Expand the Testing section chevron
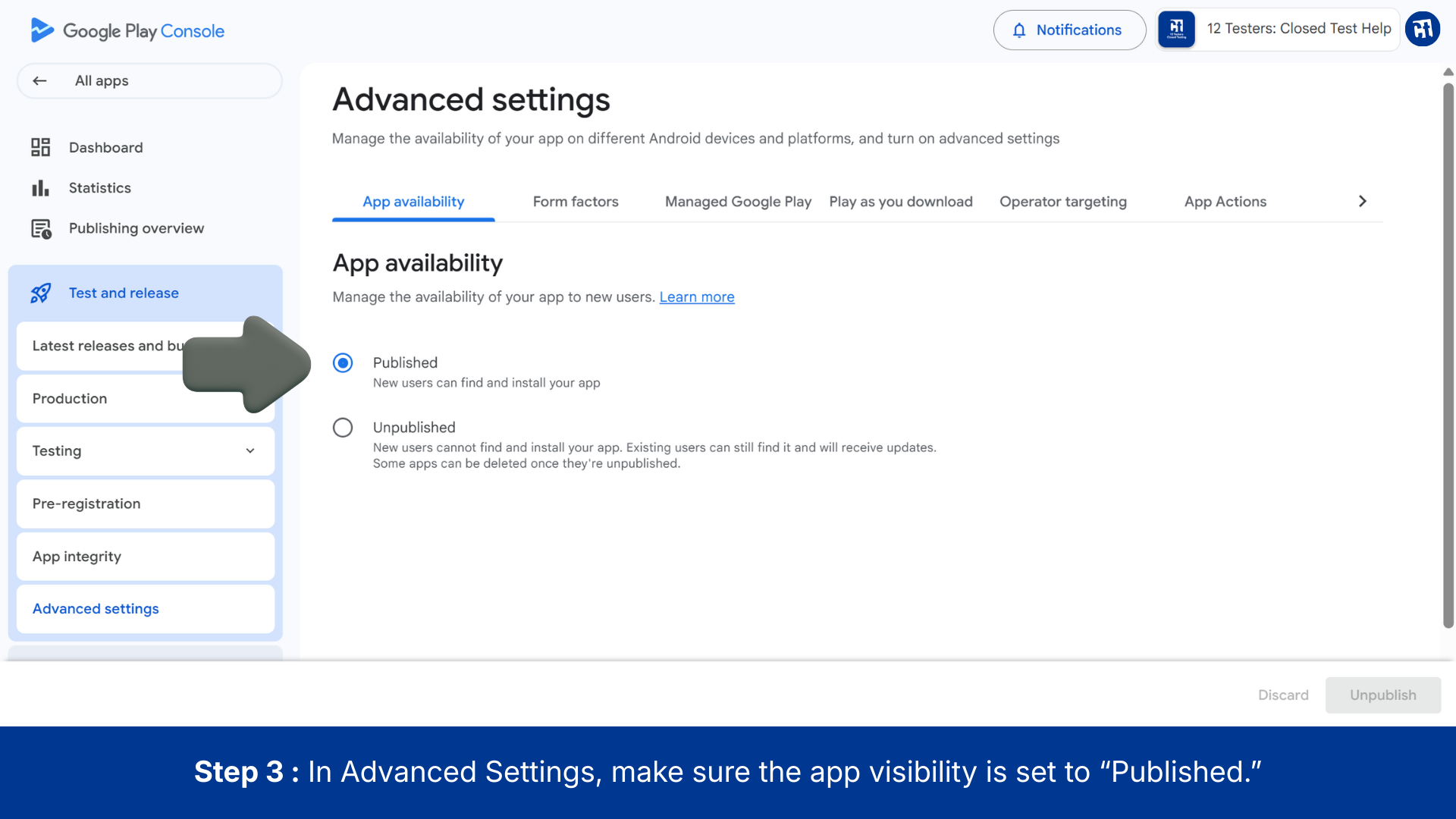1456x819 pixels. pyautogui.click(x=250, y=451)
